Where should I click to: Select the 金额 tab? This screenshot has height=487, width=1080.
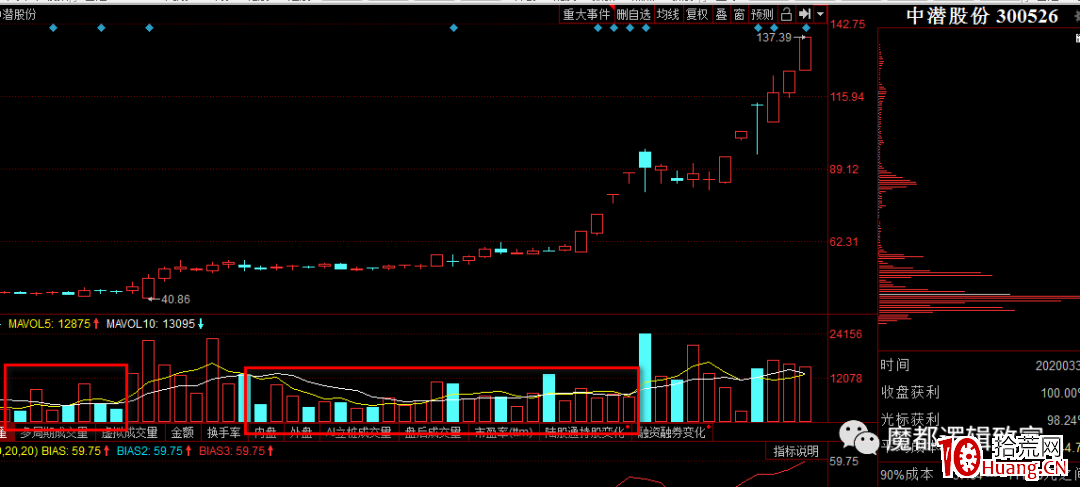coord(183,433)
